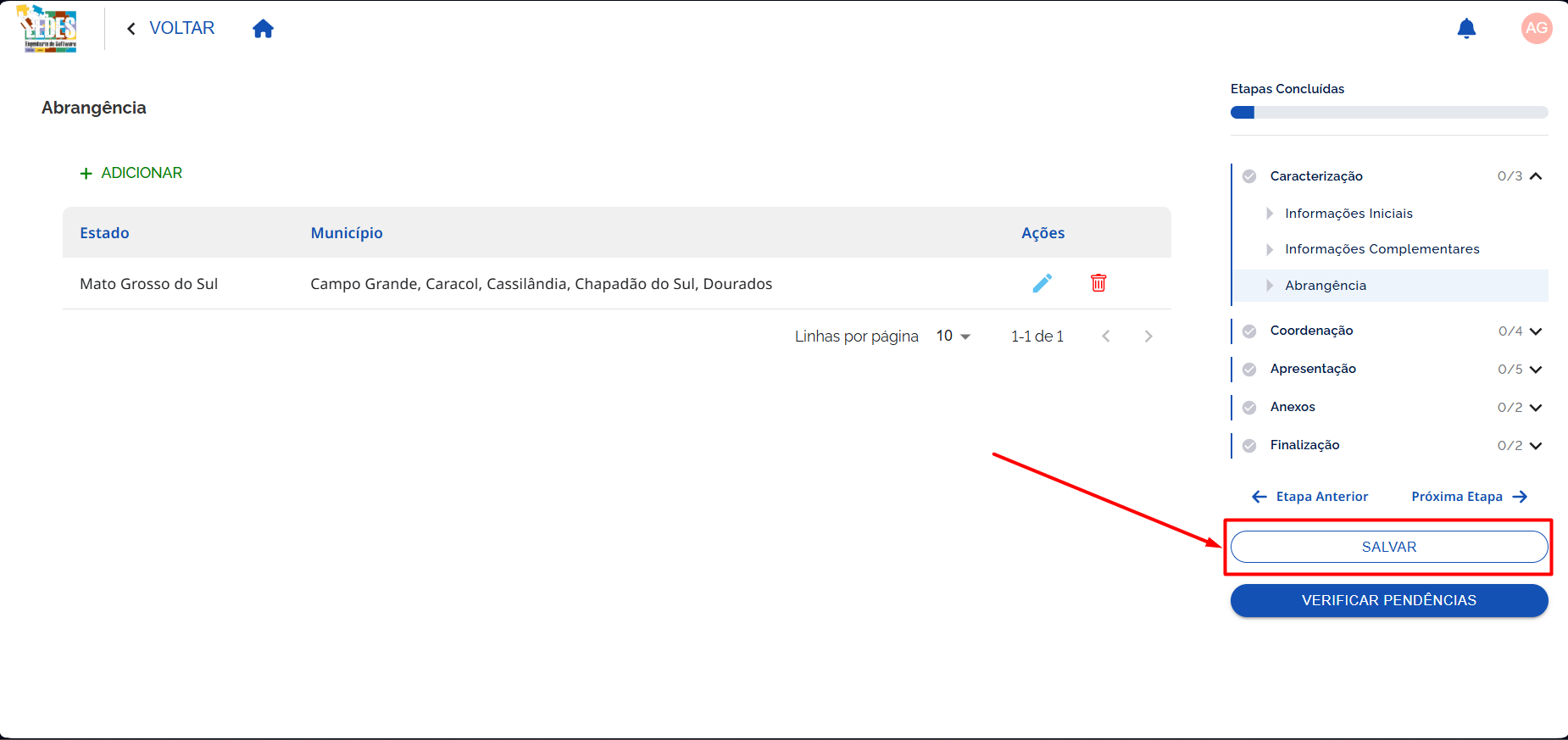Click the Anexos section label
The image size is (1568, 740).
[x=1293, y=407]
